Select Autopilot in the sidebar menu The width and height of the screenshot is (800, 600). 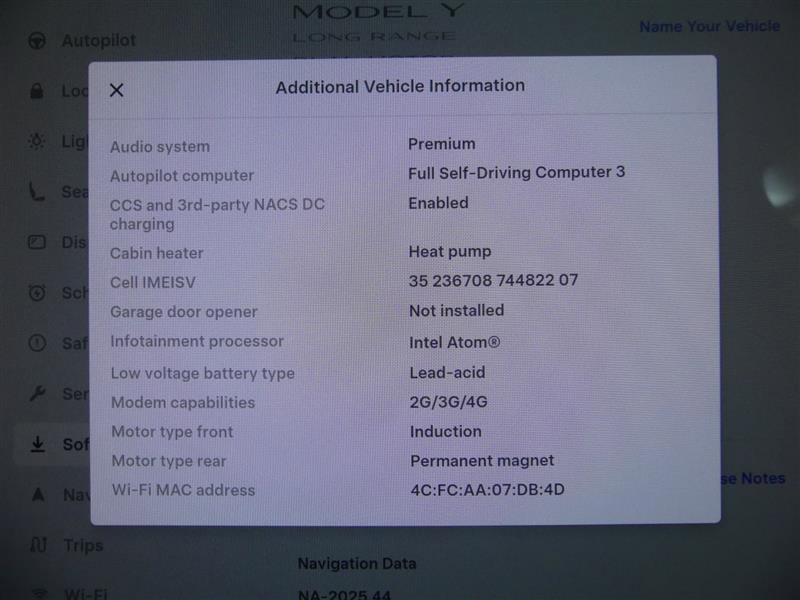95,41
